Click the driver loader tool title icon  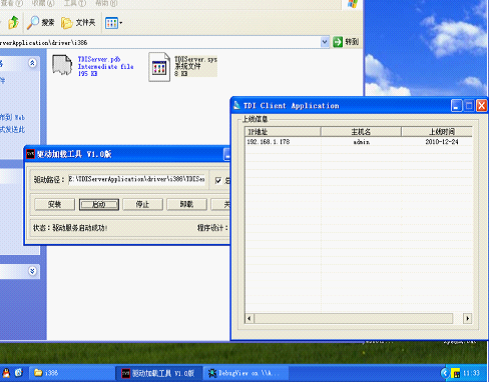click(x=31, y=154)
